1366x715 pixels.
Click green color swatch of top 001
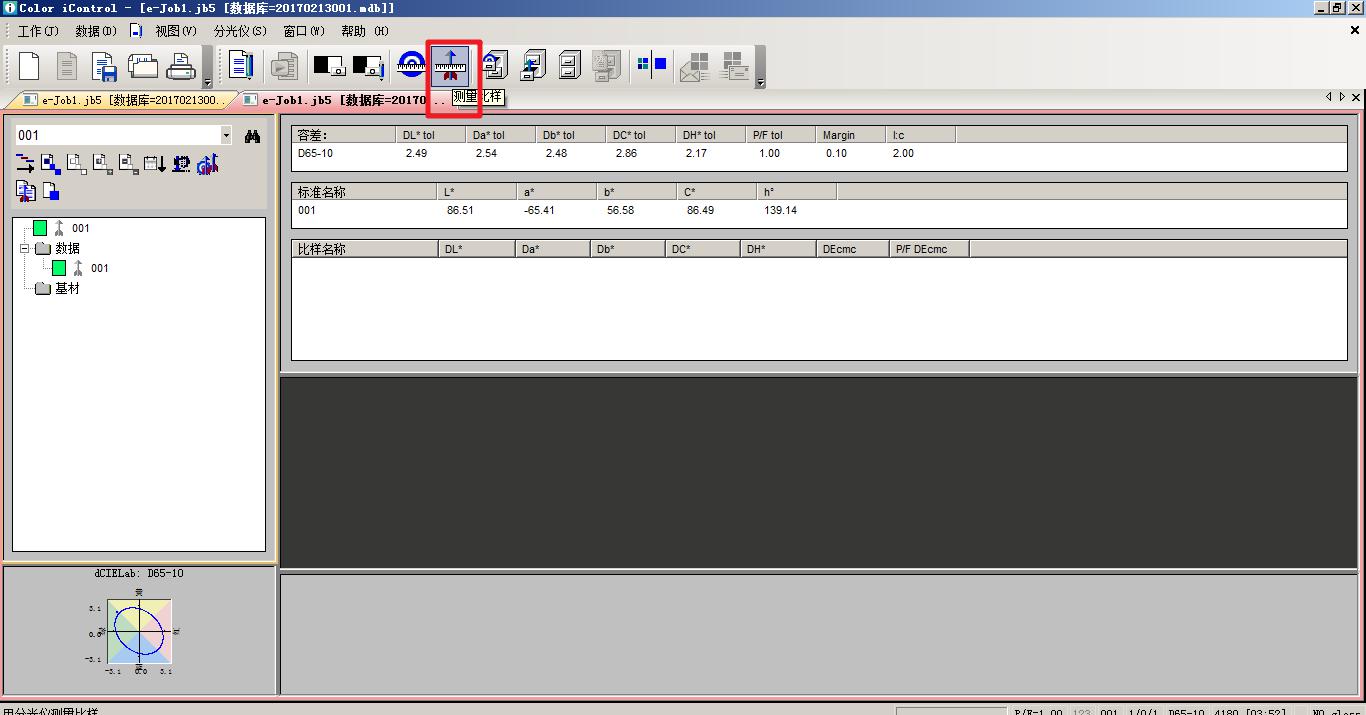click(x=40, y=228)
